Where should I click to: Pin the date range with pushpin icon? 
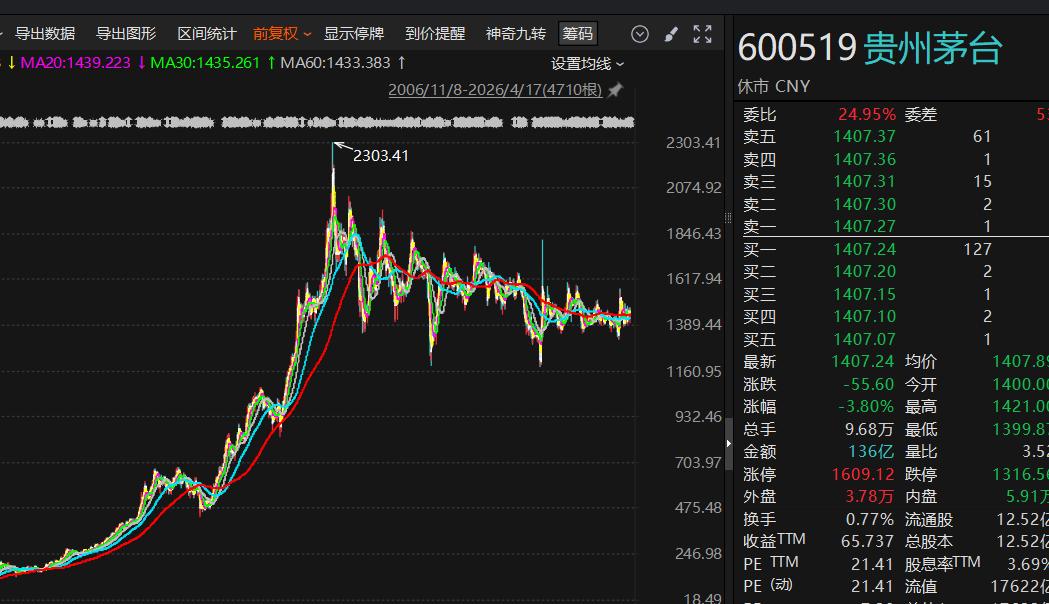[615, 90]
